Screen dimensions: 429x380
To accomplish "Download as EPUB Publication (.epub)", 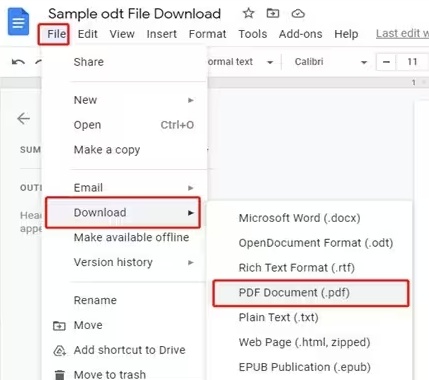I will 309,367.
